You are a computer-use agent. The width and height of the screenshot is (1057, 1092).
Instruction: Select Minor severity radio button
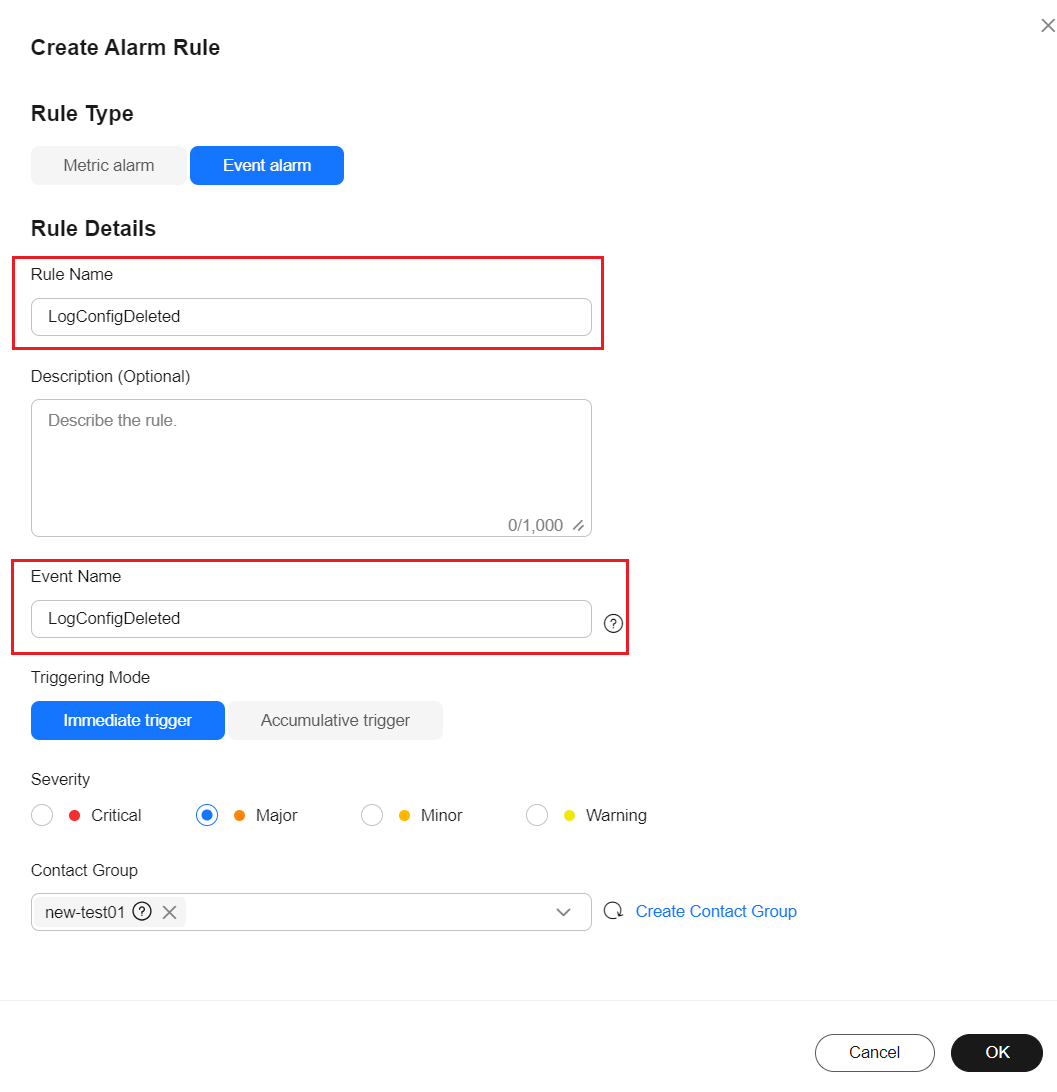(x=372, y=815)
